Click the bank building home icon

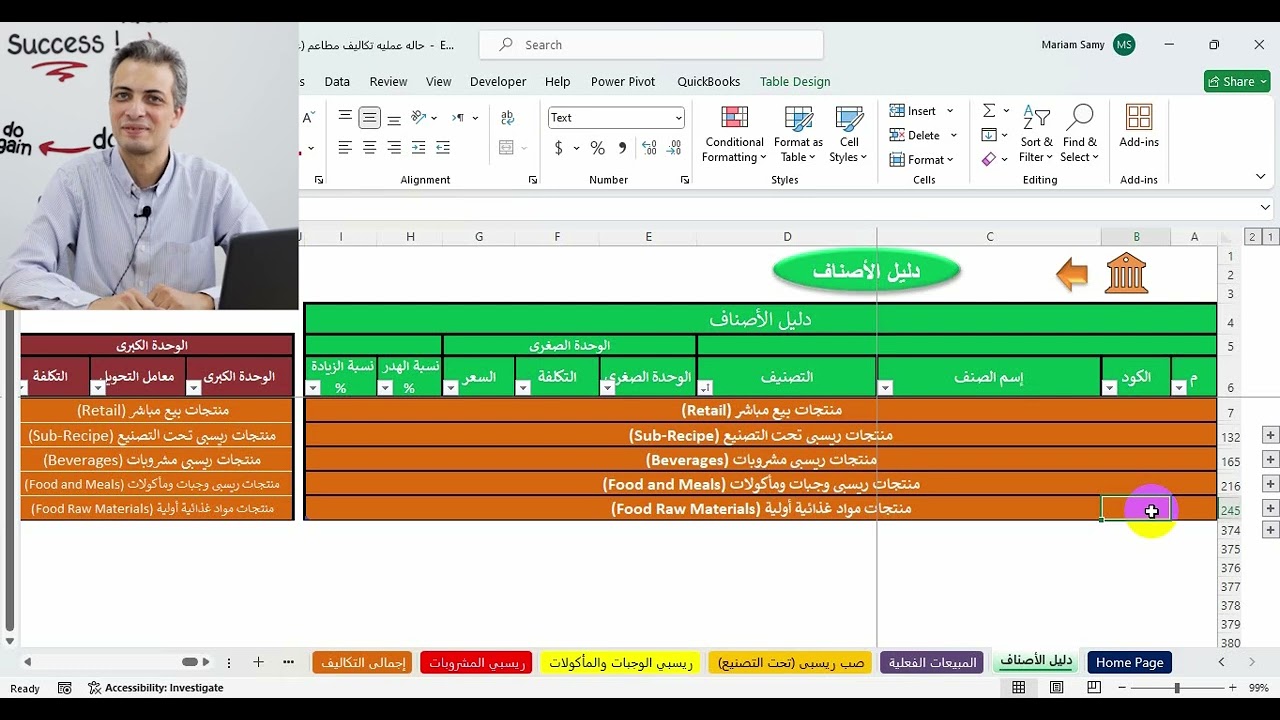1126,273
